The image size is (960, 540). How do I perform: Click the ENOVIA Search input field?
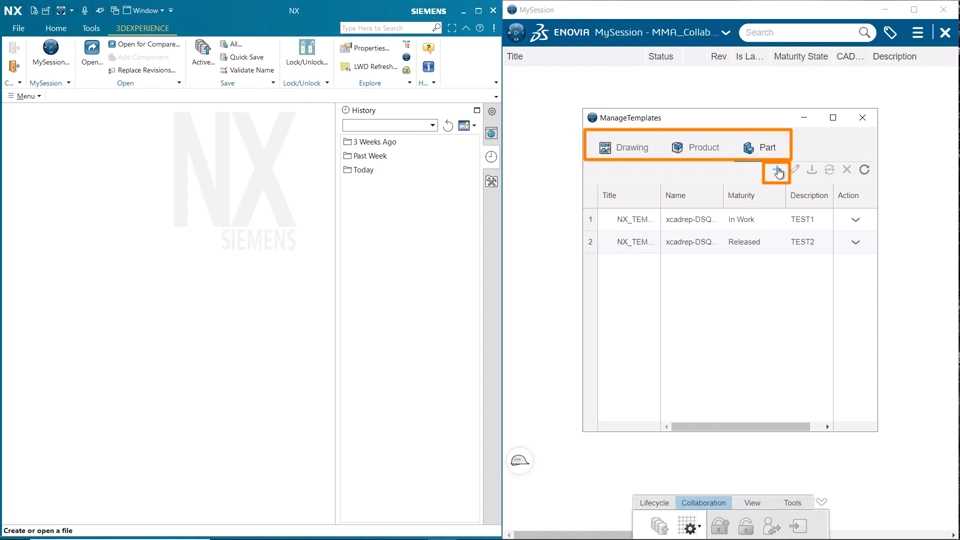pos(799,32)
